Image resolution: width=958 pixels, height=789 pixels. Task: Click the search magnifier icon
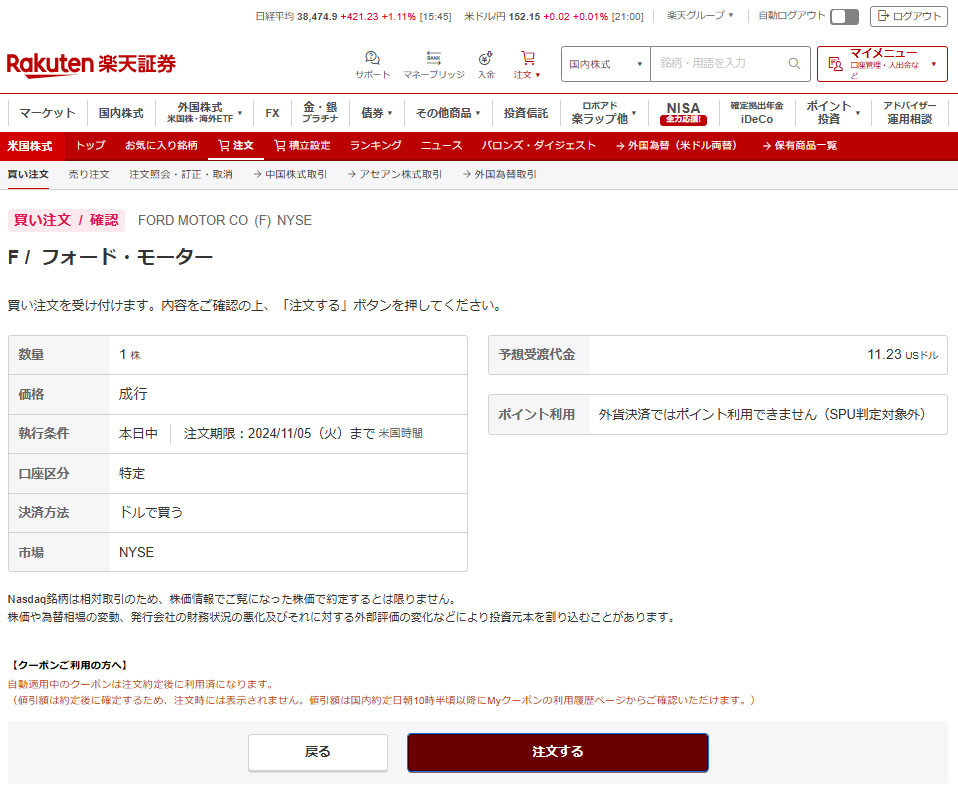click(794, 64)
